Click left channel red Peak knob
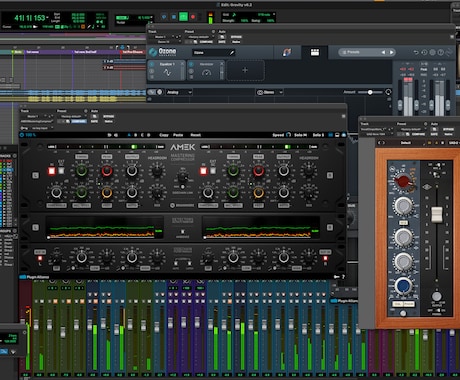 coord(107,171)
